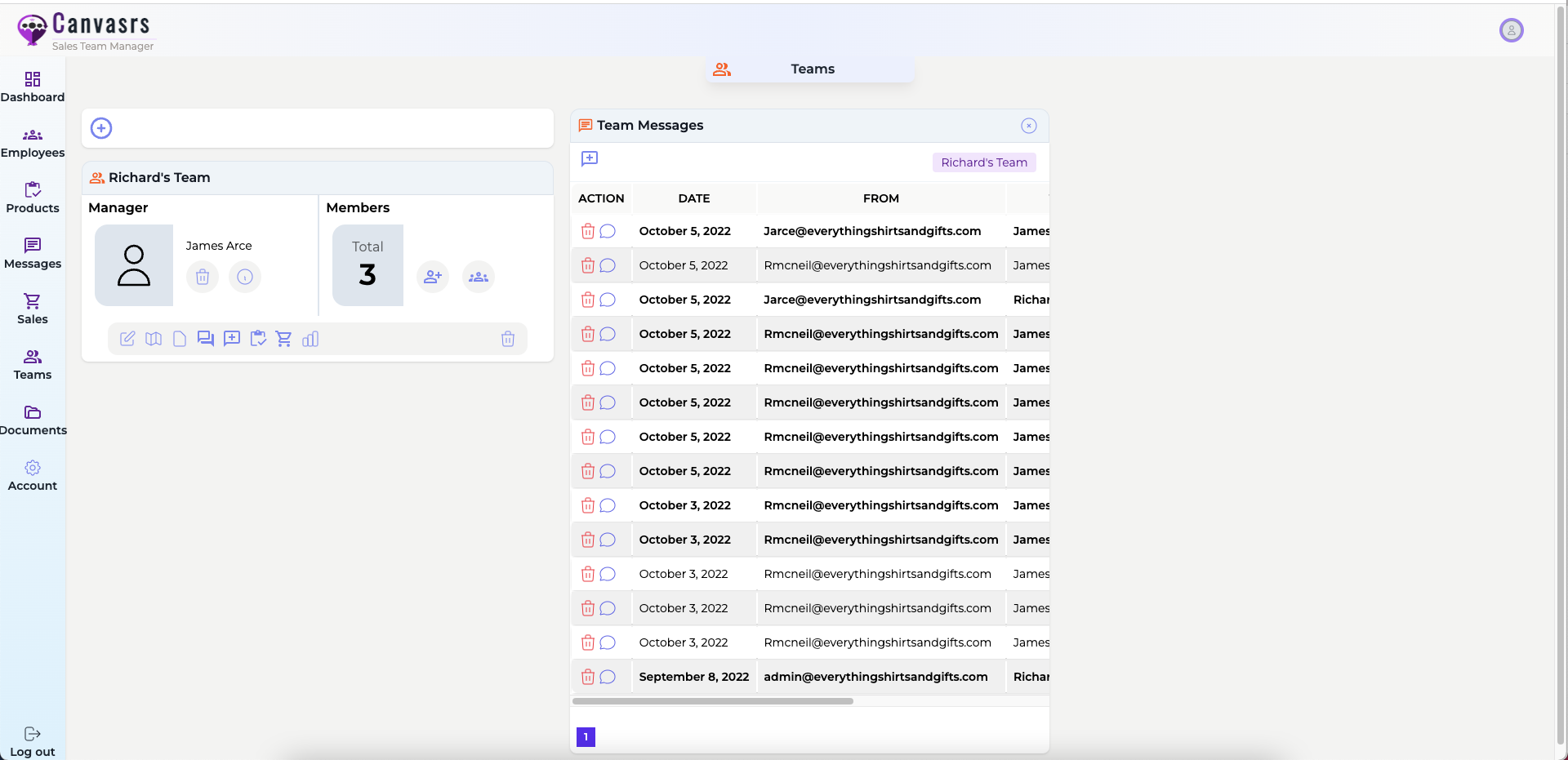The height and width of the screenshot is (760, 1568).
Task: Navigate to the Sales section
Action: (33, 309)
